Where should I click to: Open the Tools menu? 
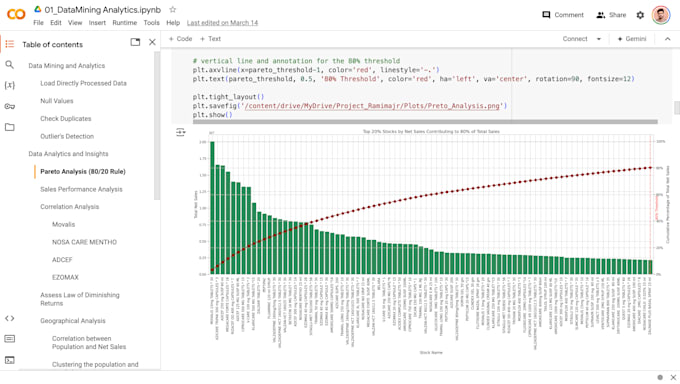[152, 23]
